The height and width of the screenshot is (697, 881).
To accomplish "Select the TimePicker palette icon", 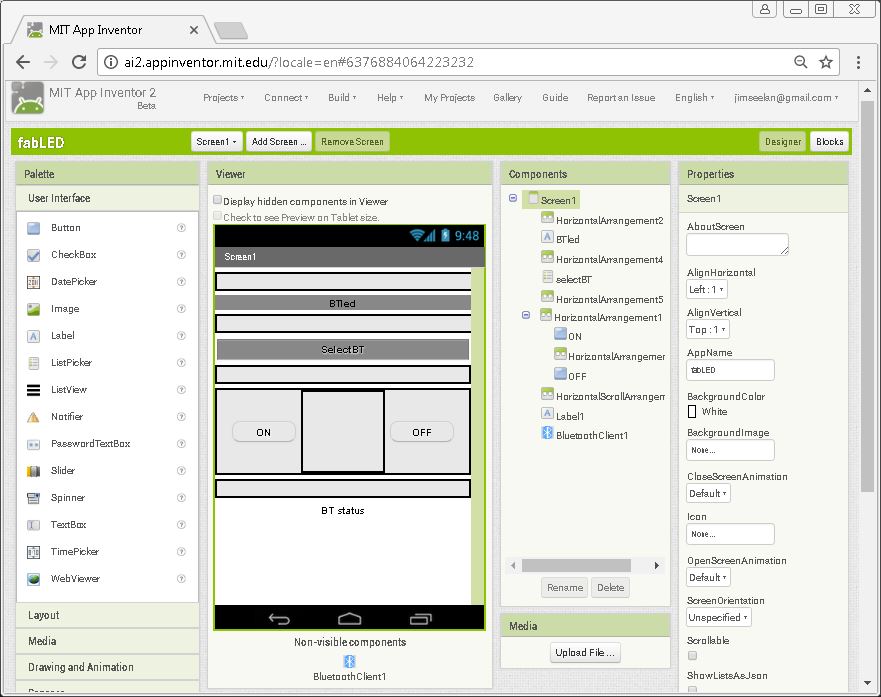I will click(x=34, y=552).
